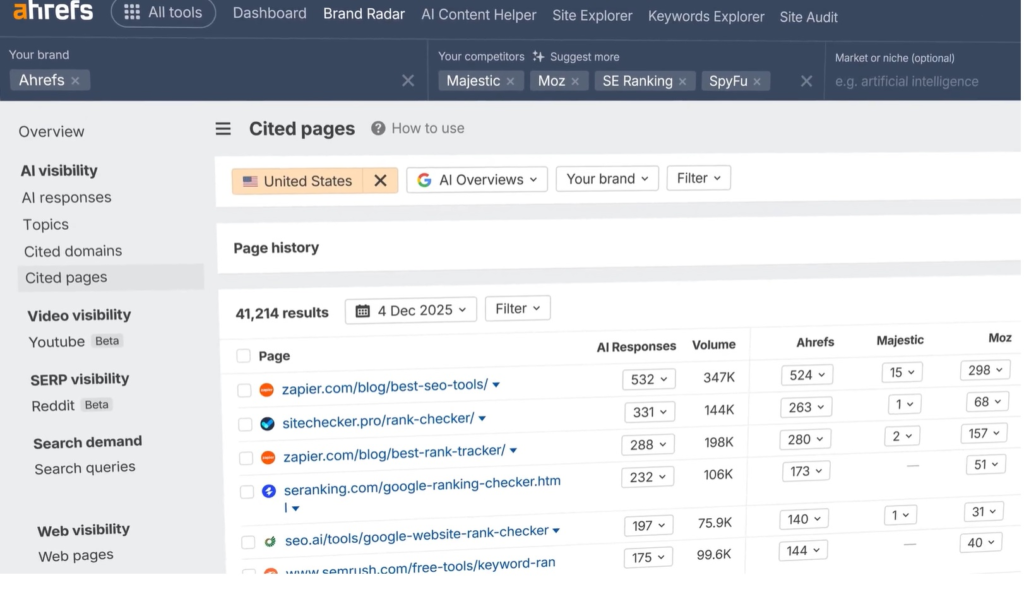Open the Your brand dropdown filter

pyautogui.click(x=606, y=178)
